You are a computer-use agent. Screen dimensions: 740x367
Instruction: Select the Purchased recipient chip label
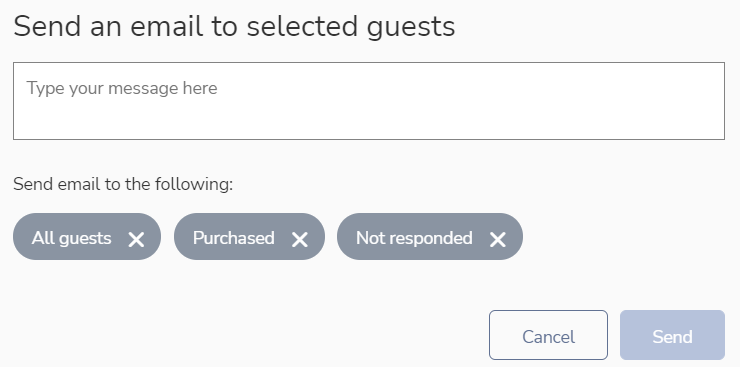tap(234, 238)
